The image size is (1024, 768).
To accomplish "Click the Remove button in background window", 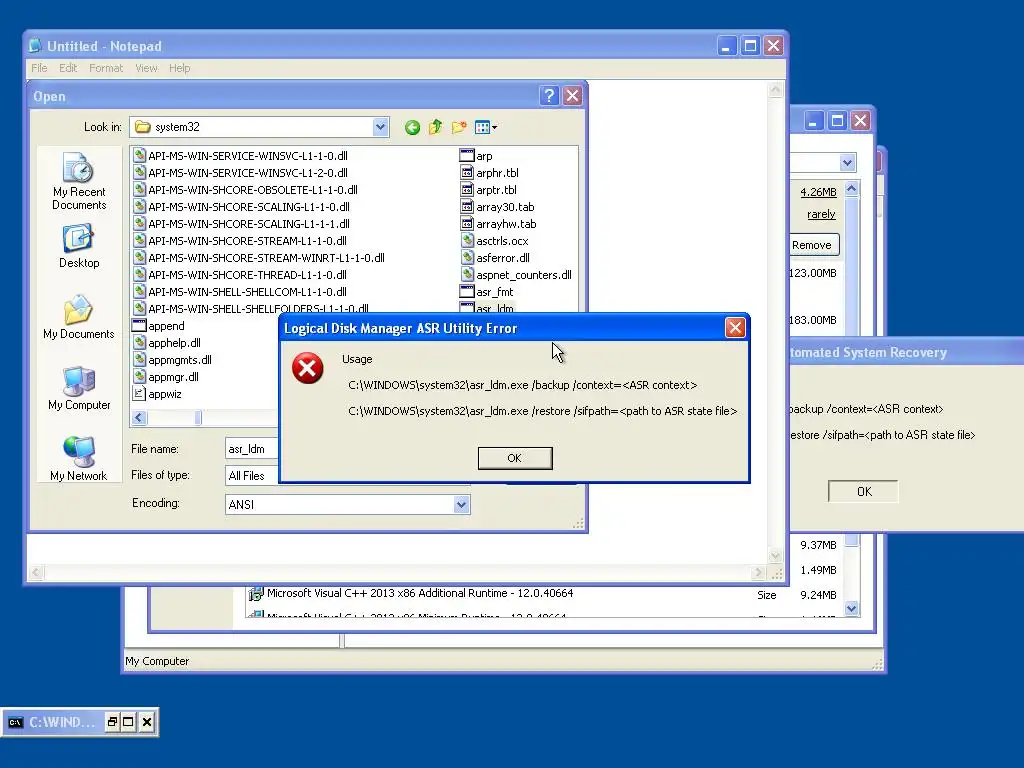I will 812,245.
